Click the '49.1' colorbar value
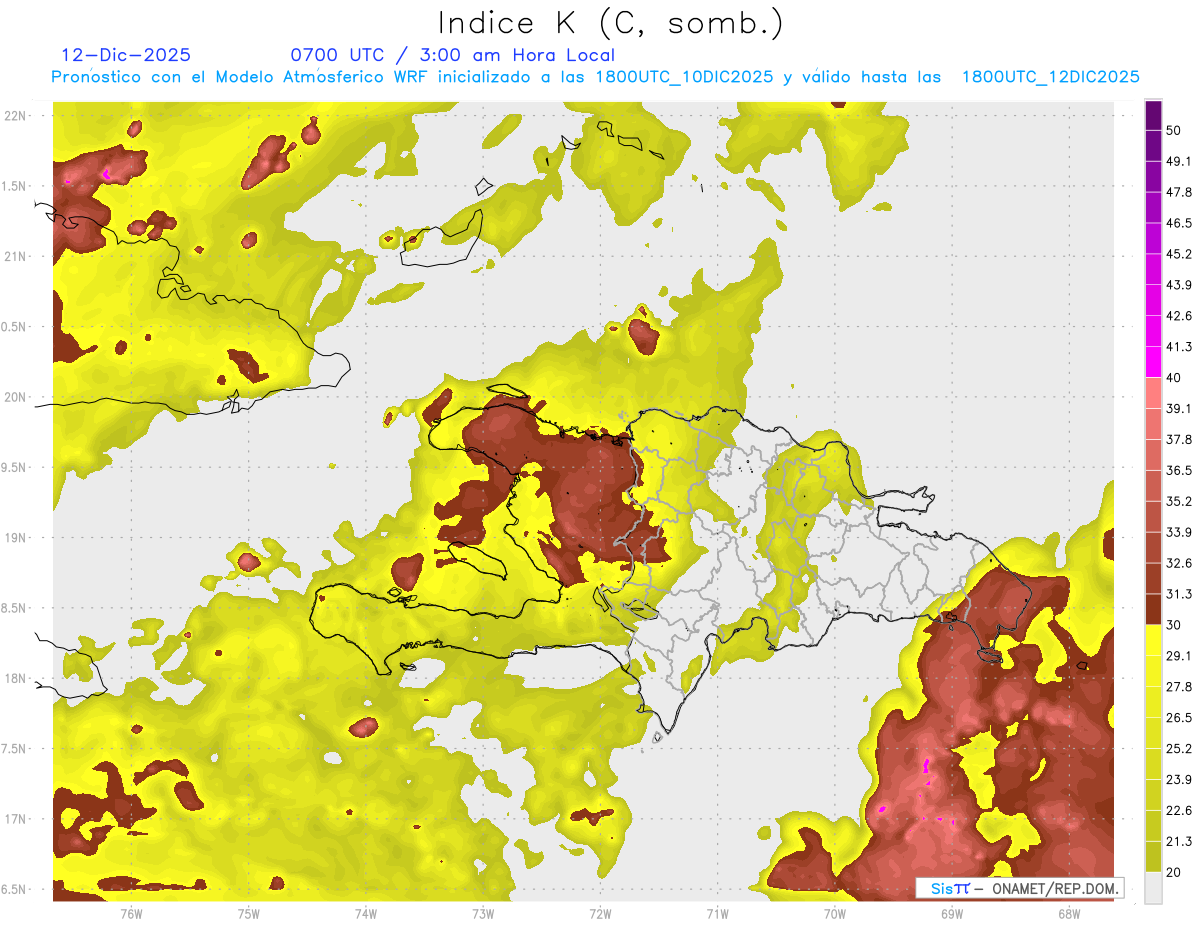This screenshot has width=1200, height=927. coord(1179,161)
